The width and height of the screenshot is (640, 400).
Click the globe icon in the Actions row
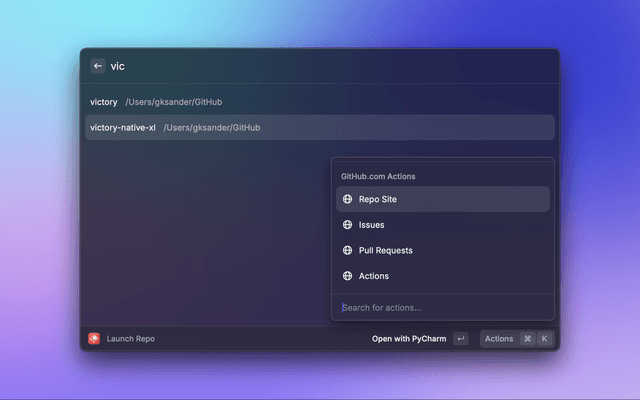click(348, 276)
